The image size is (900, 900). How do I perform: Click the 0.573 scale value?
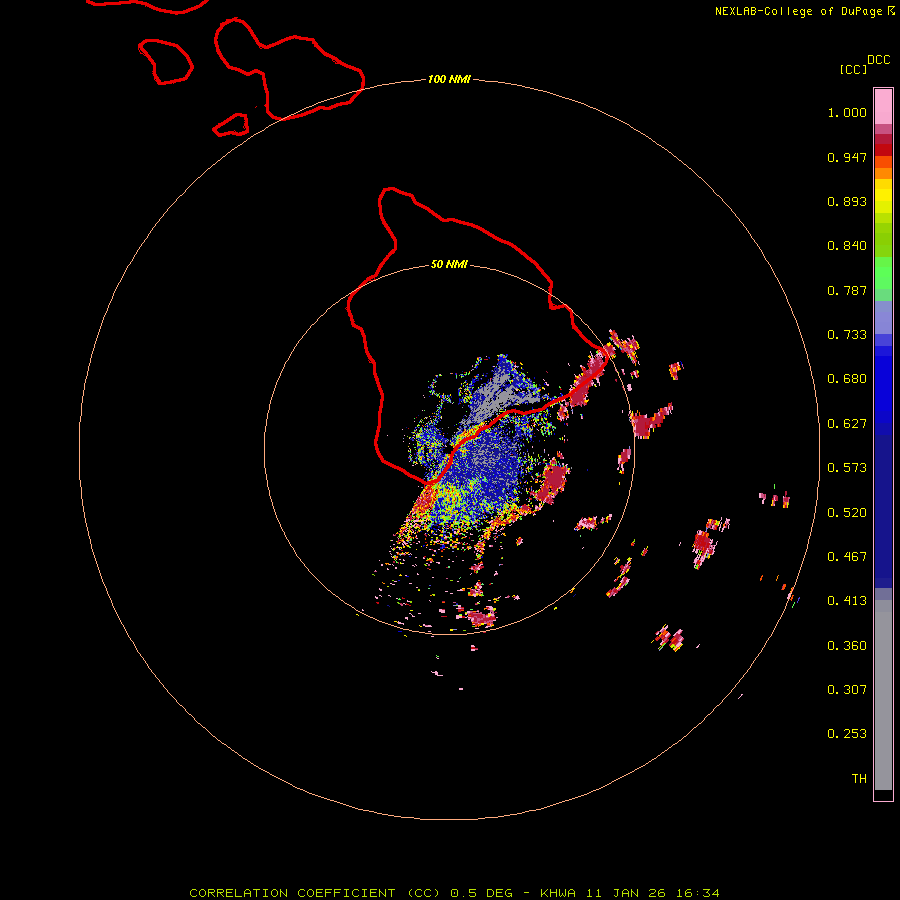pos(847,468)
